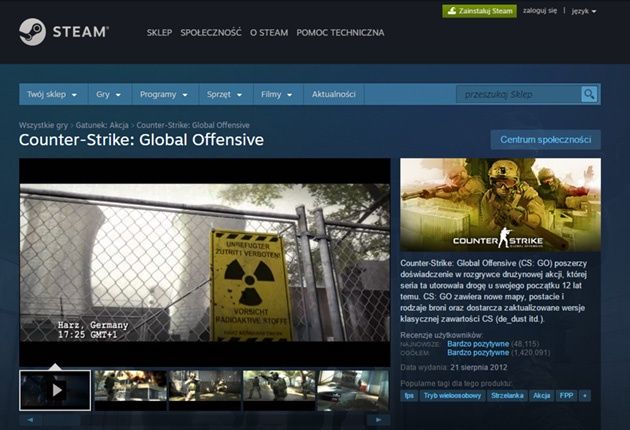Select the fourth screenshot thumbnail

pyautogui.click(x=279, y=390)
